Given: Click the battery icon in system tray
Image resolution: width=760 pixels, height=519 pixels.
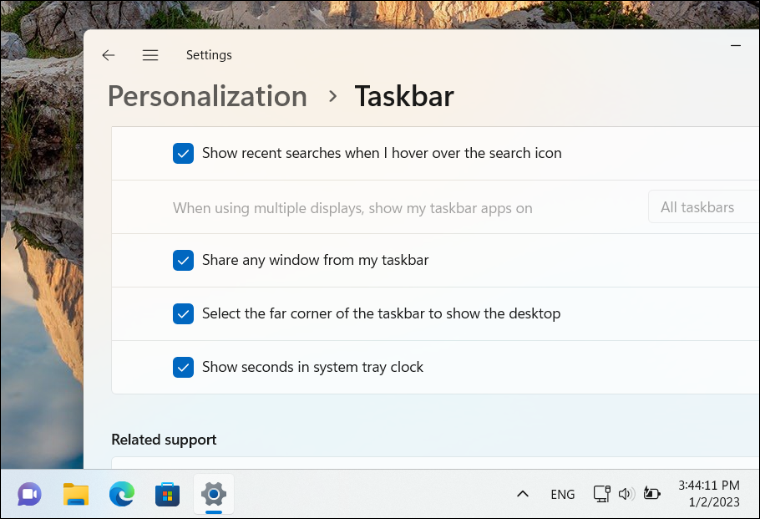Looking at the screenshot, I should (652, 494).
